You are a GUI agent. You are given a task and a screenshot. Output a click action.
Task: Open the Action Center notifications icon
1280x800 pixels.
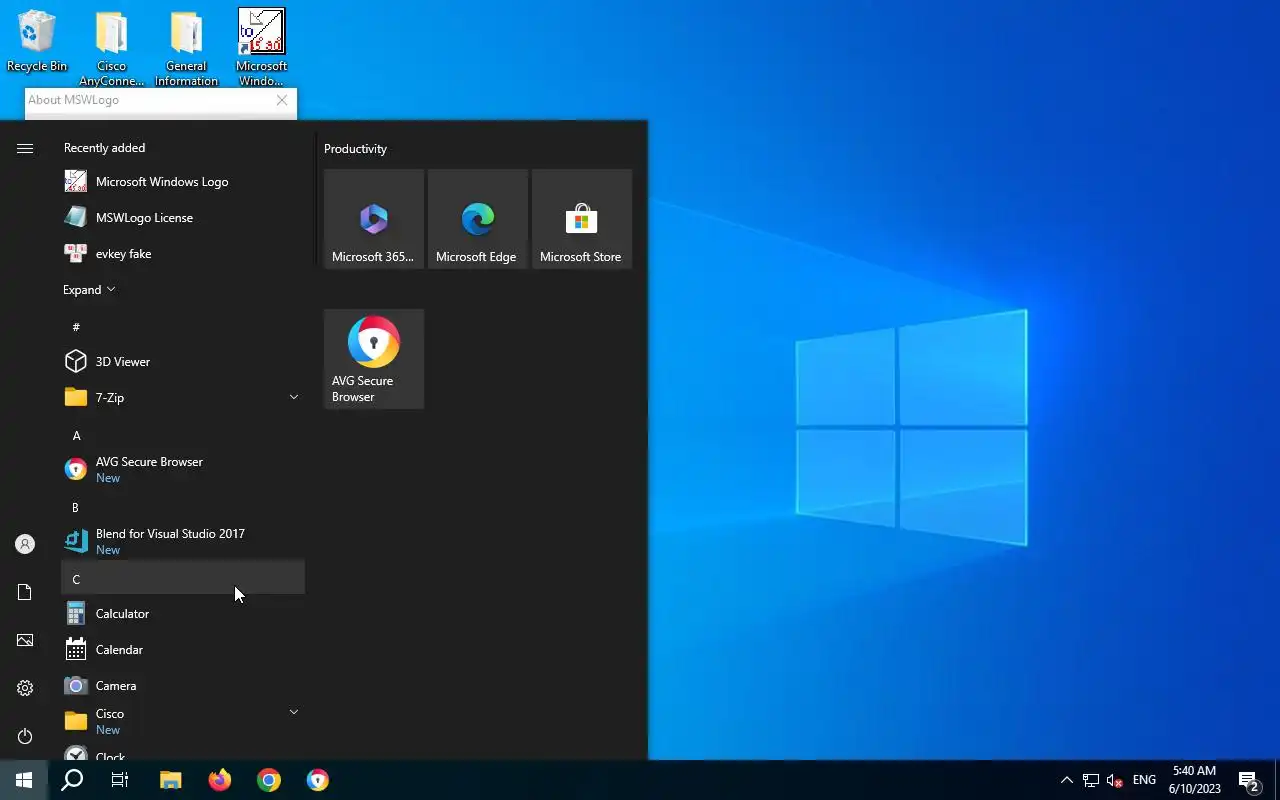click(x=1249, y=780)
